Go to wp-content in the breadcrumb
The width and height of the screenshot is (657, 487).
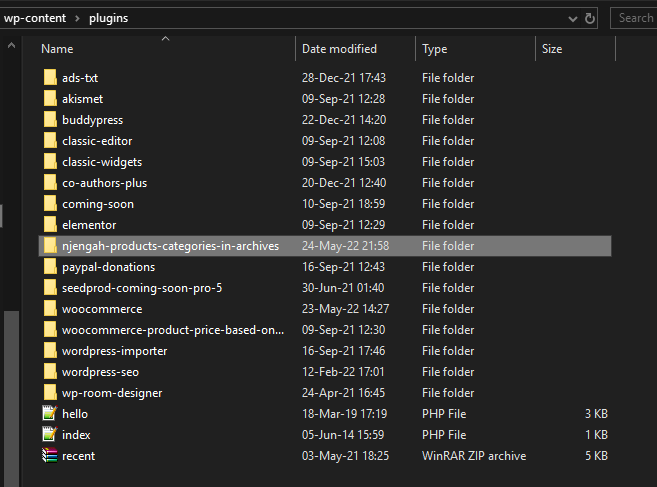(35, 18)
